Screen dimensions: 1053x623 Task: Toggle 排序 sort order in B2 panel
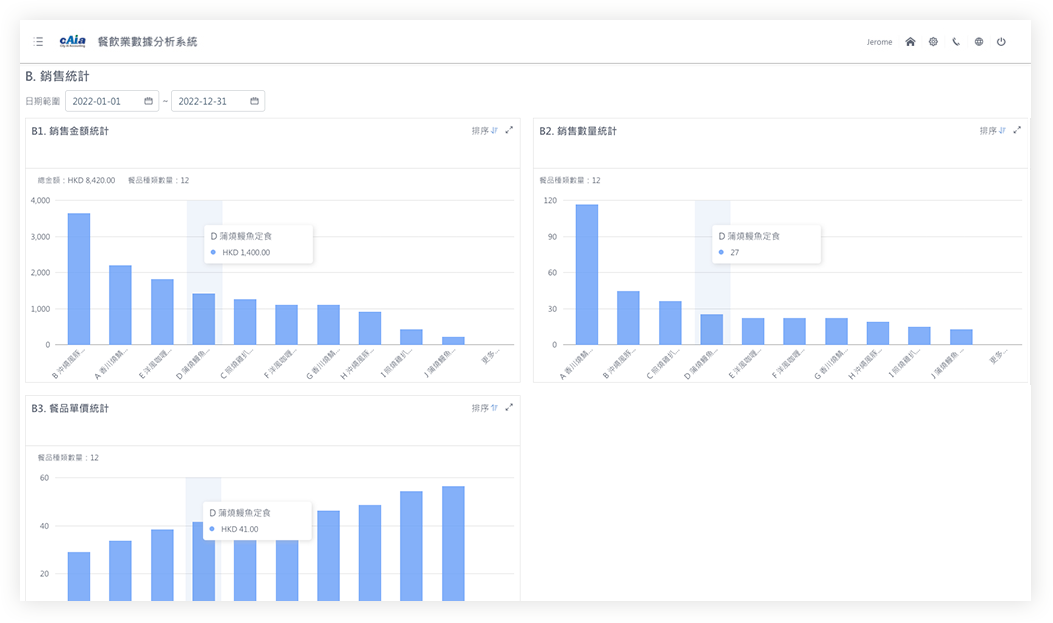tap(992, 131)
